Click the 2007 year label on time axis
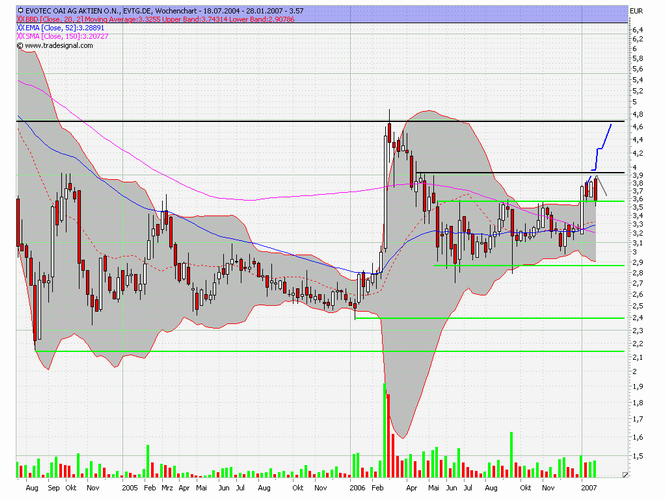This screenshot has height=499, width=666. click(x=589, y=488)
